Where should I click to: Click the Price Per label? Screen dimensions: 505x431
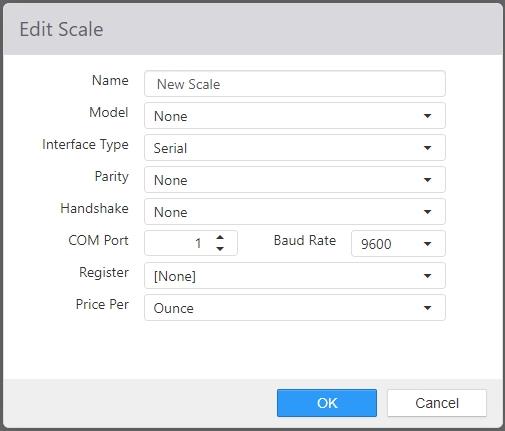[102, 304]
